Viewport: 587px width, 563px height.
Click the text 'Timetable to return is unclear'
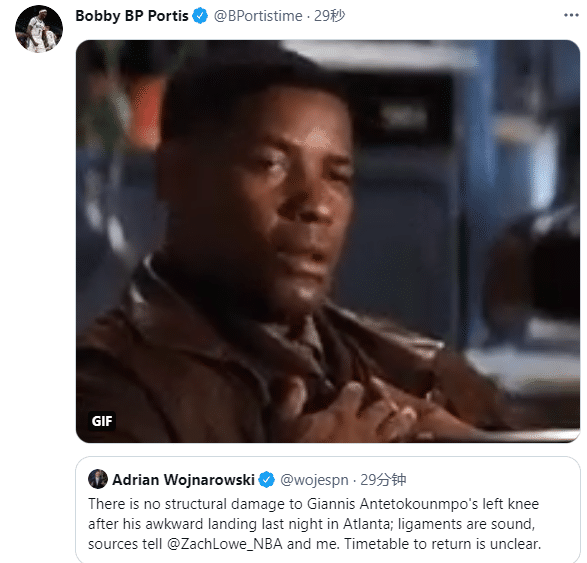coord(442,544)
